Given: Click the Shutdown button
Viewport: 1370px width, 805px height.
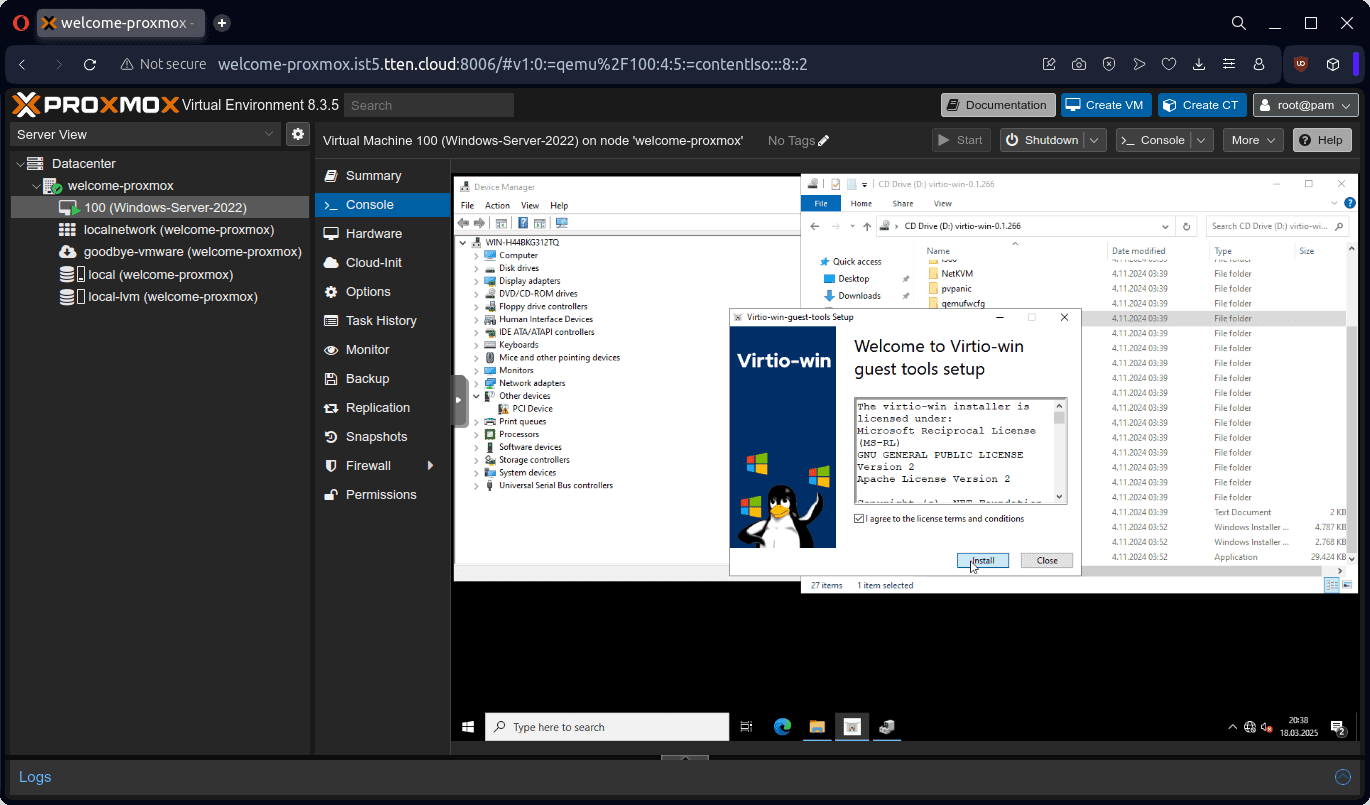Looking at the screenshot, I should tap(1042, 140).
